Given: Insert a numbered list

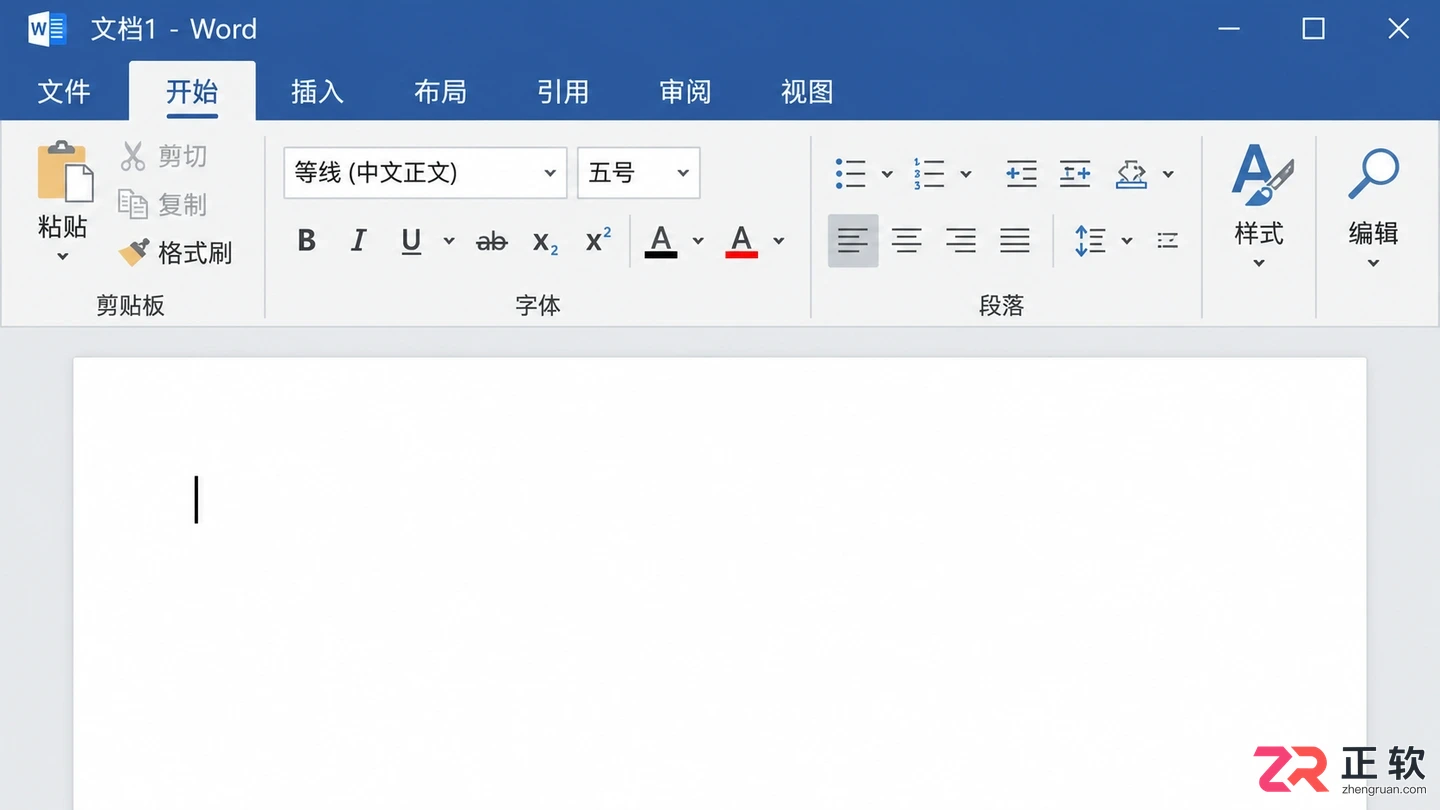Looking at the screenshot, I should click(x=929, y=173).
